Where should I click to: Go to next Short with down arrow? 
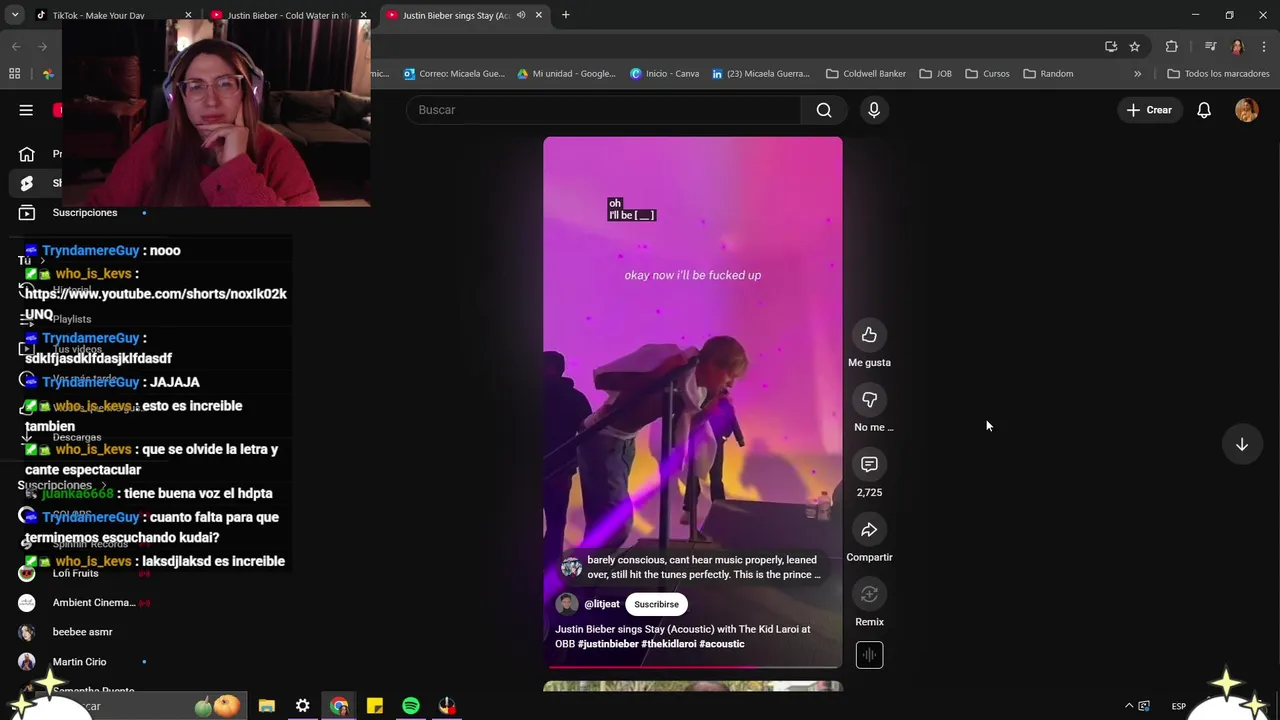(1241, 444)
